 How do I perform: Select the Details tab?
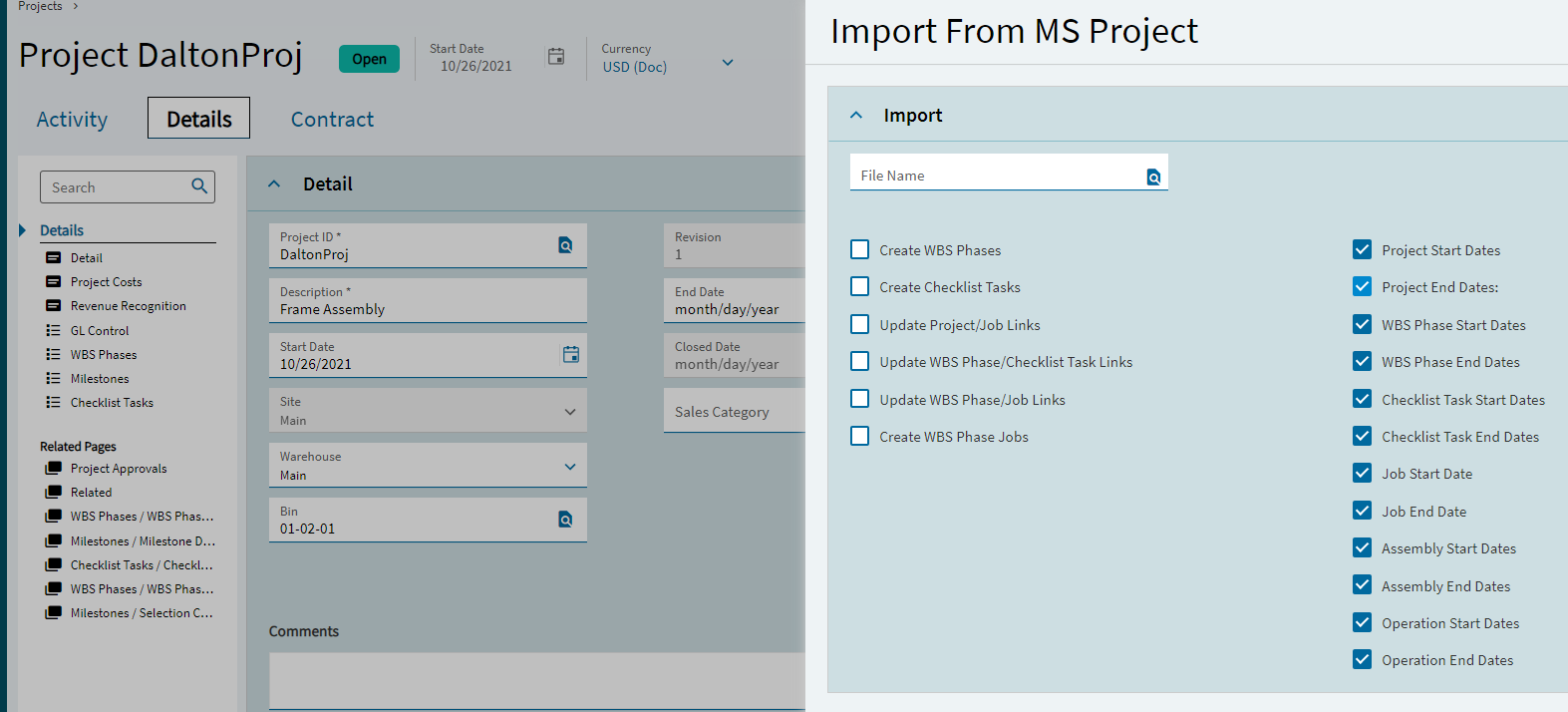point(199,119)
